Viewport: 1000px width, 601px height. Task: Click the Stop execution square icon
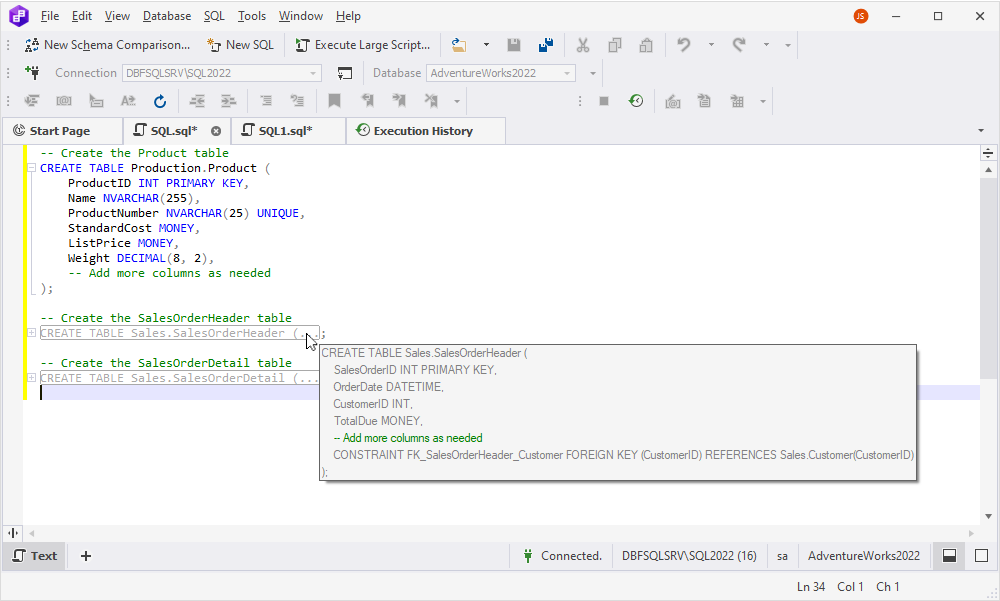[604, 101]
